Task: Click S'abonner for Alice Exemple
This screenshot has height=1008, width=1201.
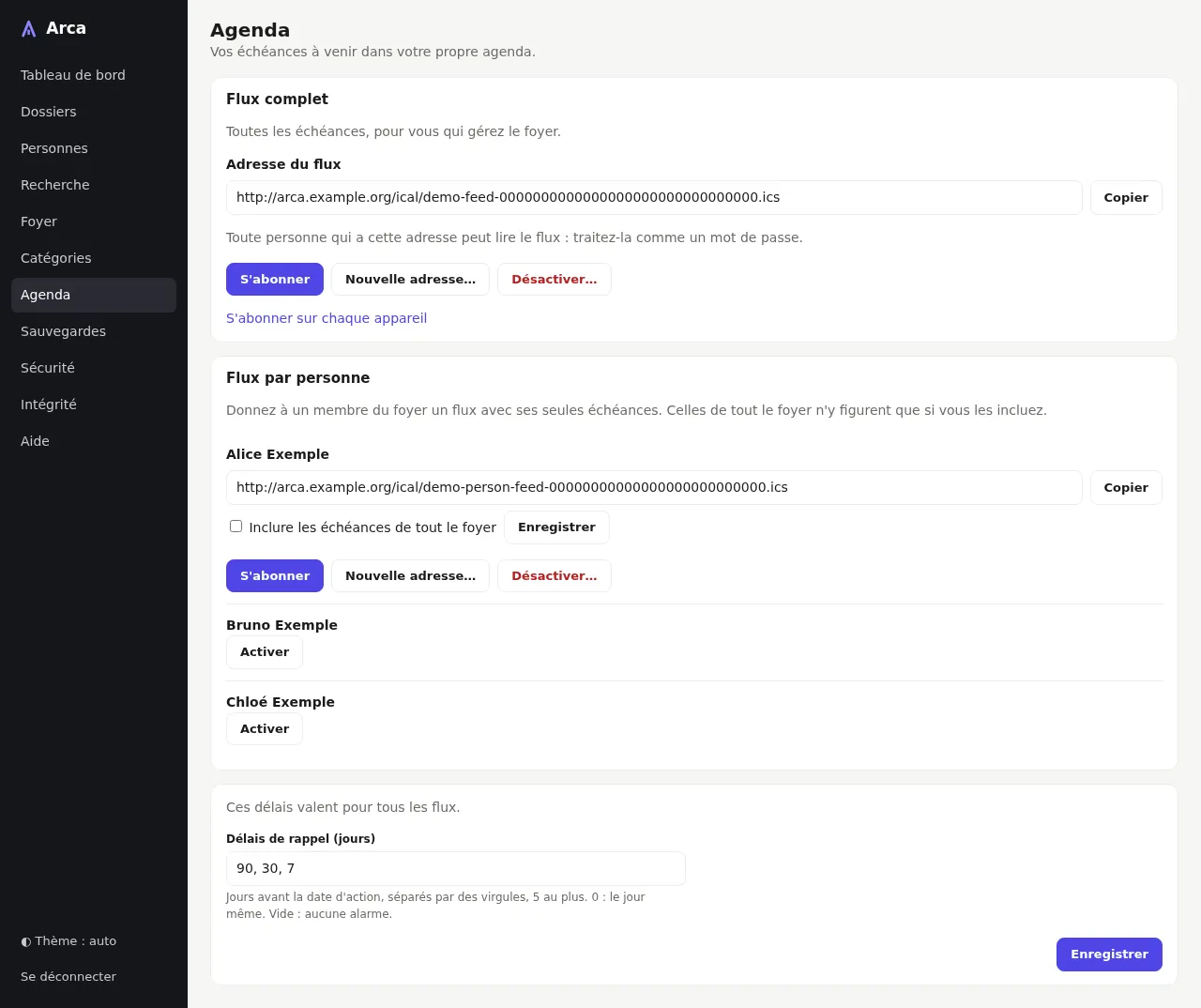Action: point(275,576)
